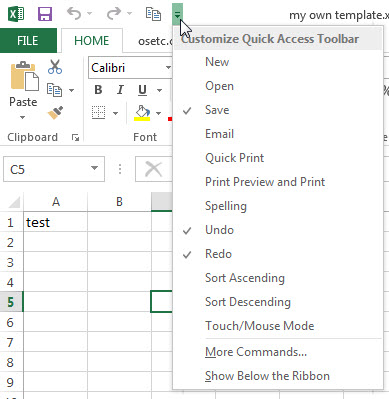This screenshot has height=399, width=389.
Task: Choose Show Below the Ribbon
Action: [278, 376]
